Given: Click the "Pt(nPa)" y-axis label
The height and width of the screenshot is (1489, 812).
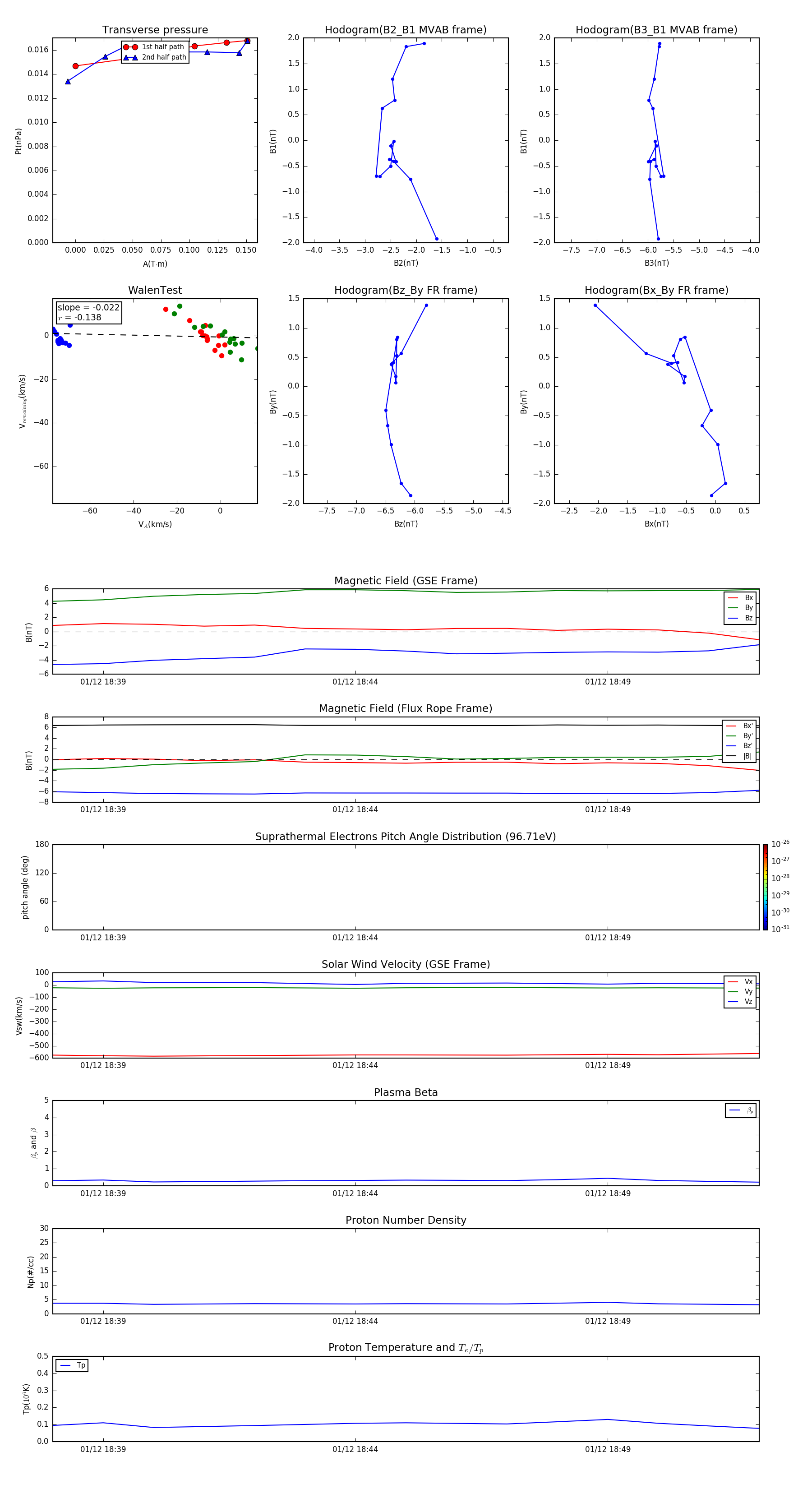Looking at the screenshot, I should point(18,141).
